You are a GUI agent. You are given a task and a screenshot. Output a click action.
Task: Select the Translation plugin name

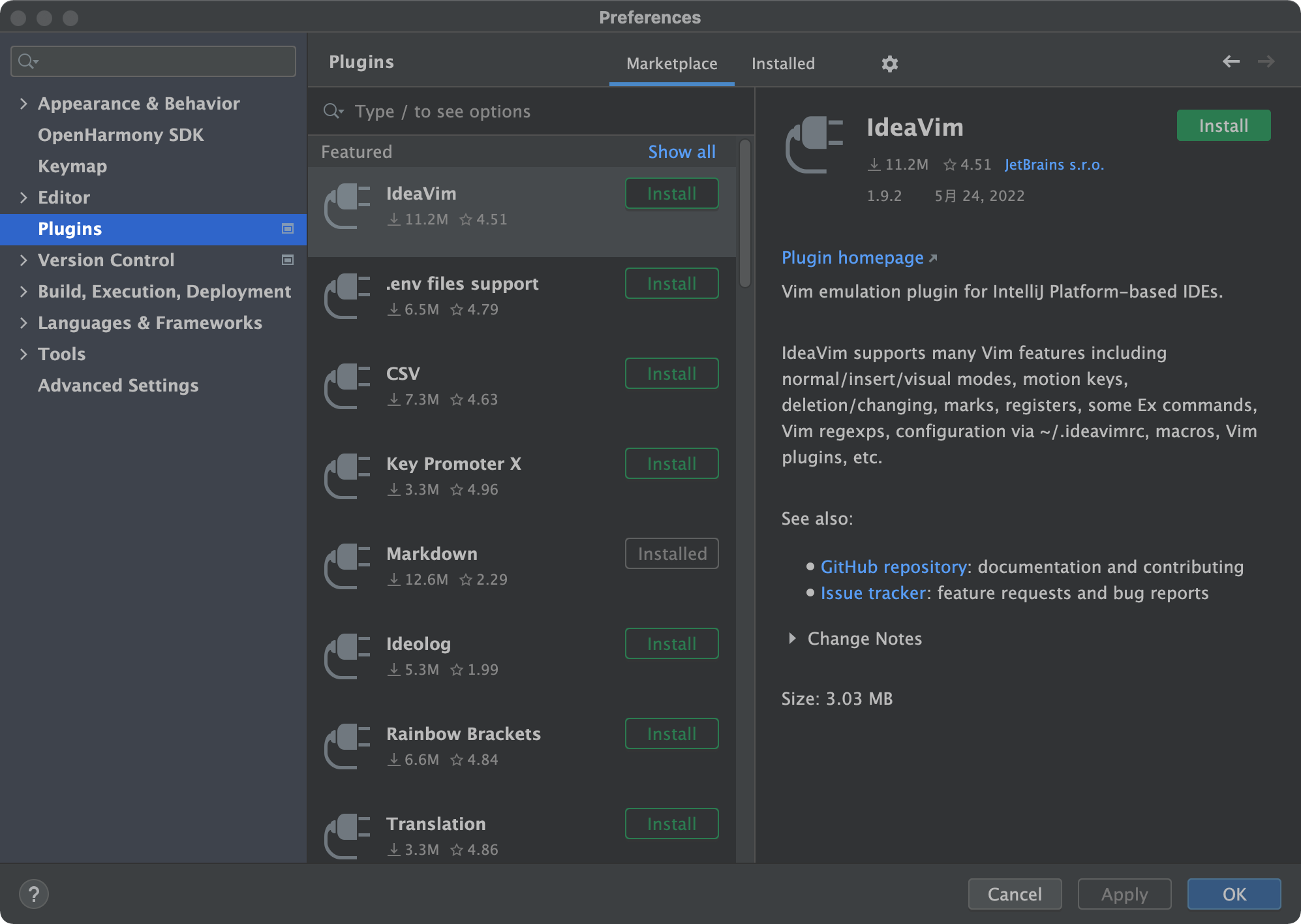click(x=436, y=824)
